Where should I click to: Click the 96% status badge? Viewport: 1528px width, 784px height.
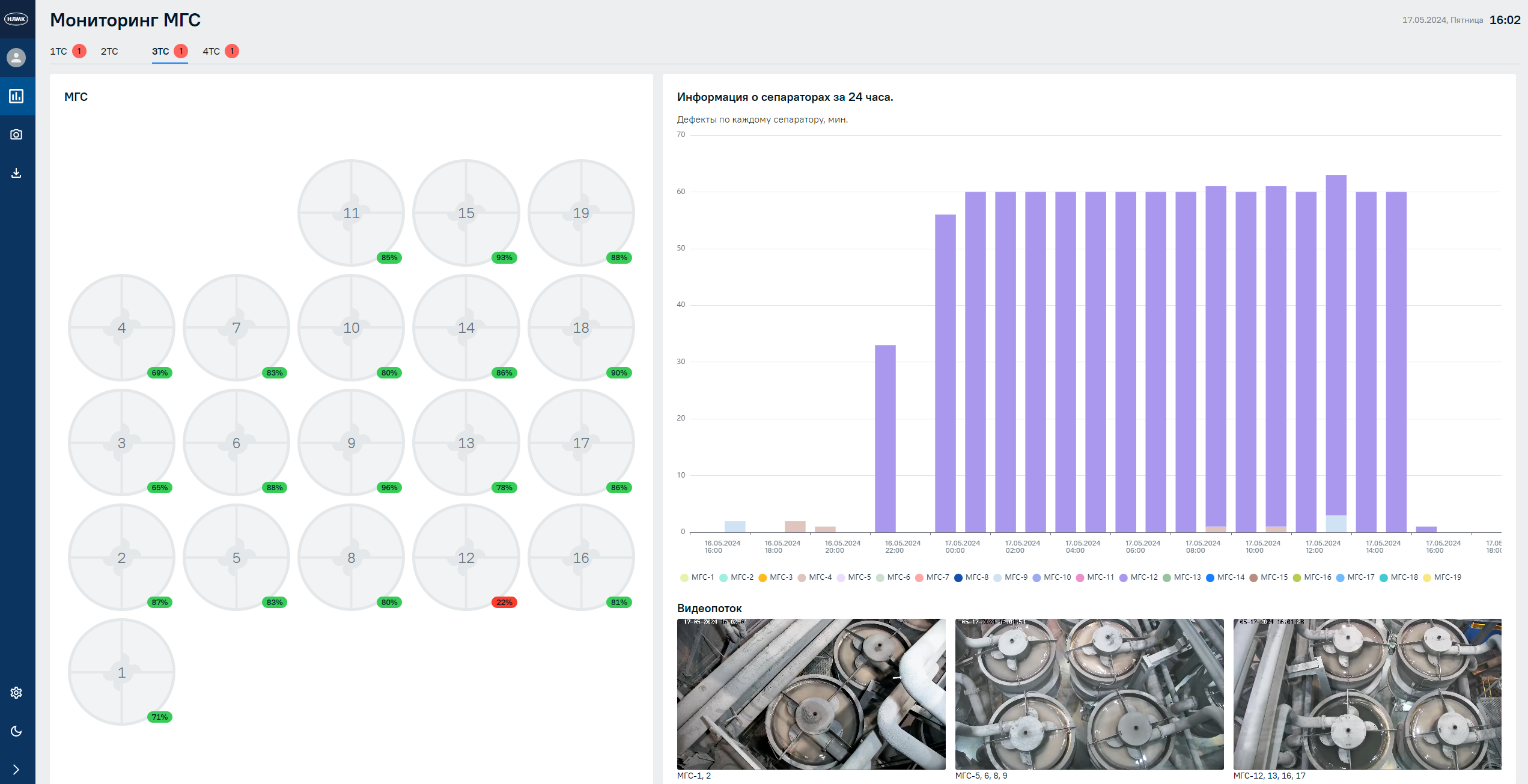click(x=389, y=487)
